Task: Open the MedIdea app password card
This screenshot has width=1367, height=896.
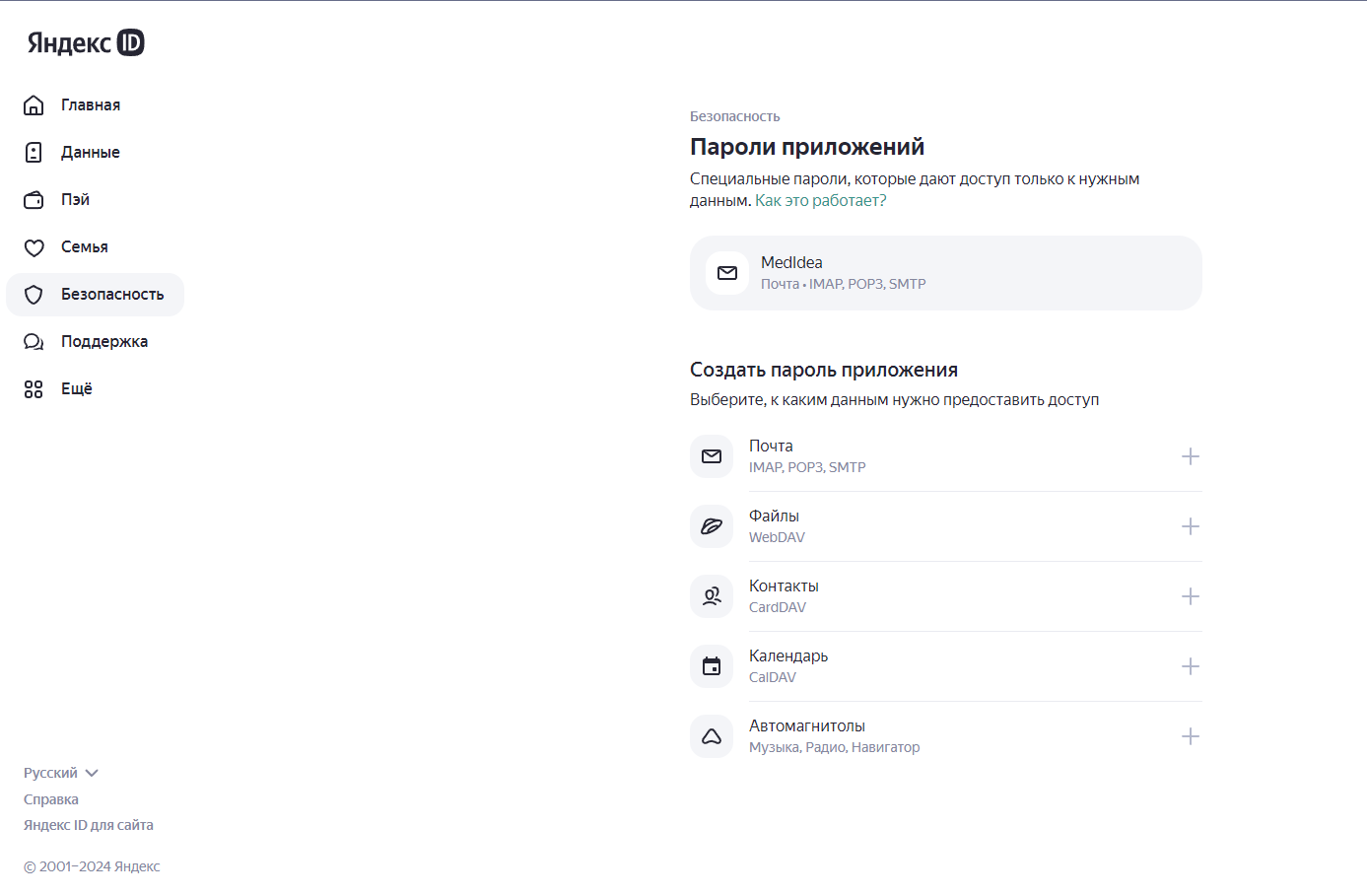Action: (946, 273)
